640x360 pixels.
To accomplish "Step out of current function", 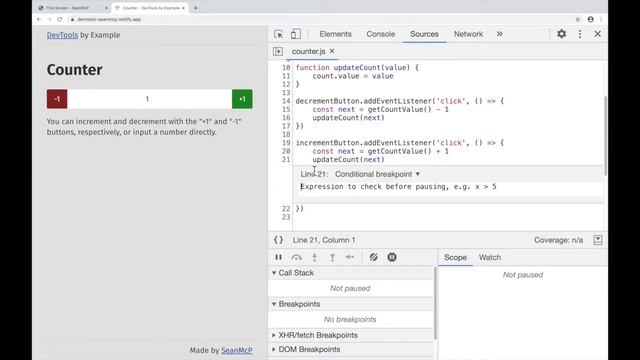I will point(332,257).
